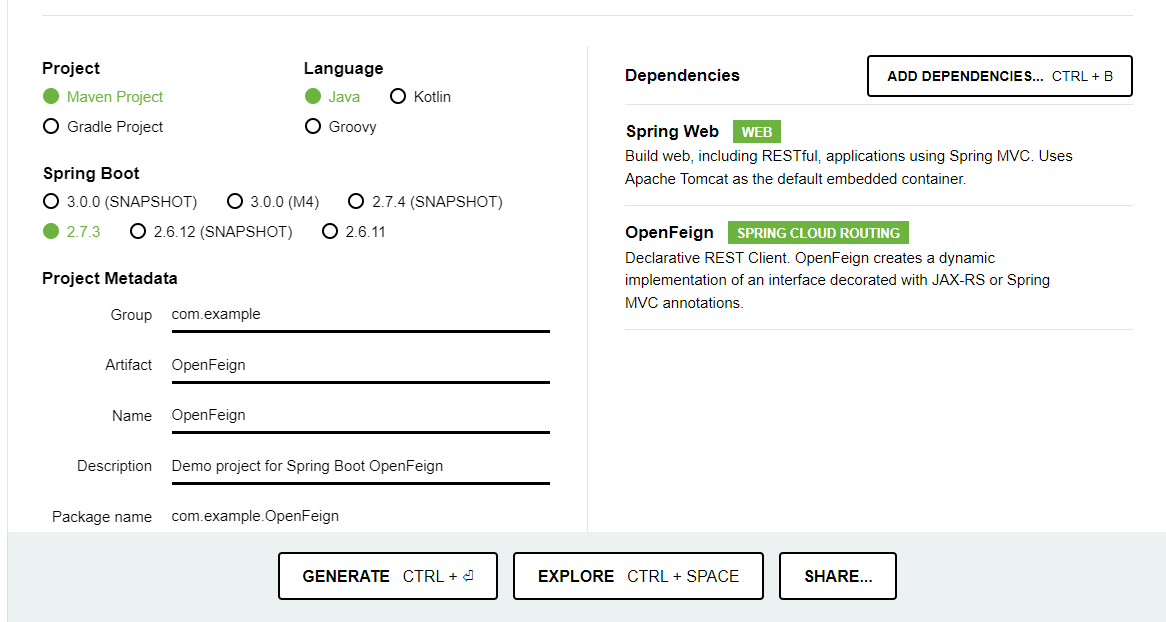Select Maven Project build type
The image size is (1166, 622).
[53, 96]
